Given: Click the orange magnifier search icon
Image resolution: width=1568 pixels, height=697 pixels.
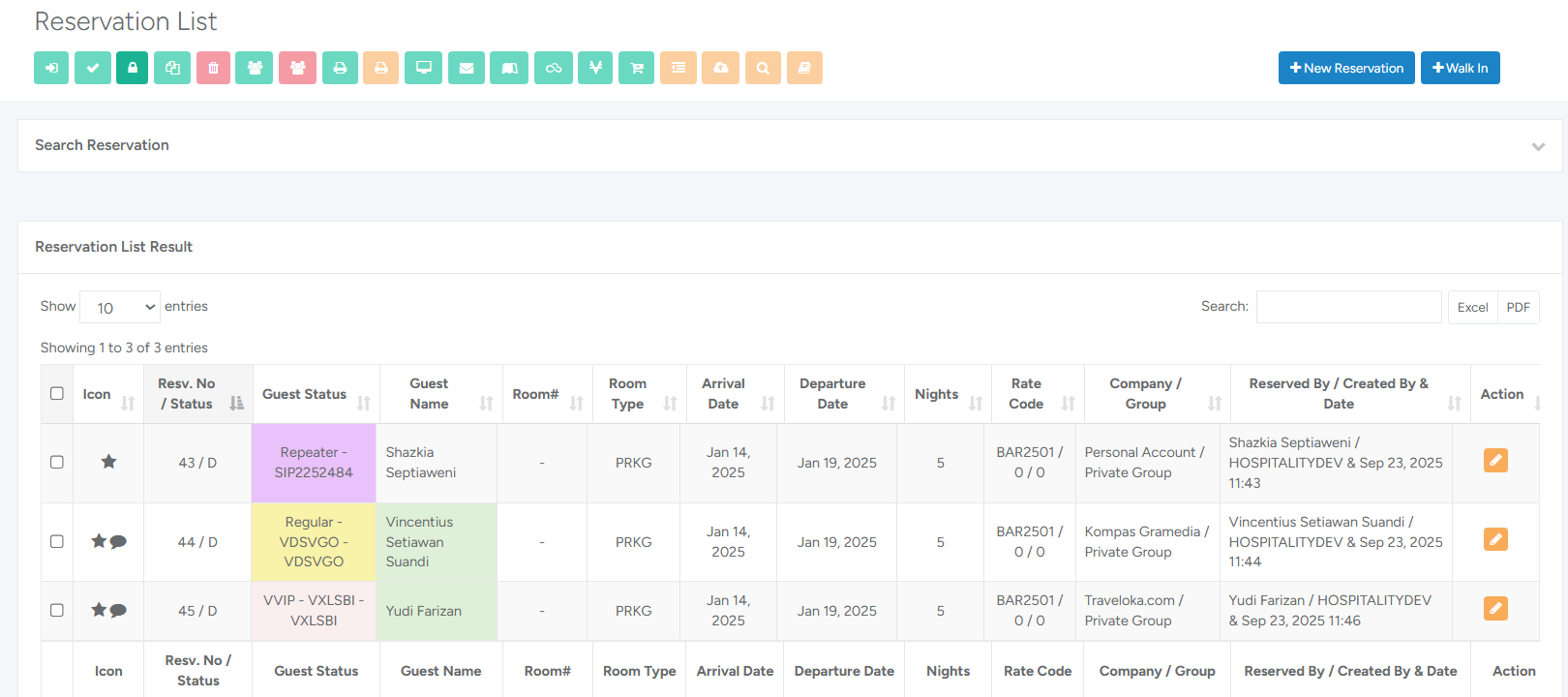Looking at the screenshot, I should tap(763, 68).
